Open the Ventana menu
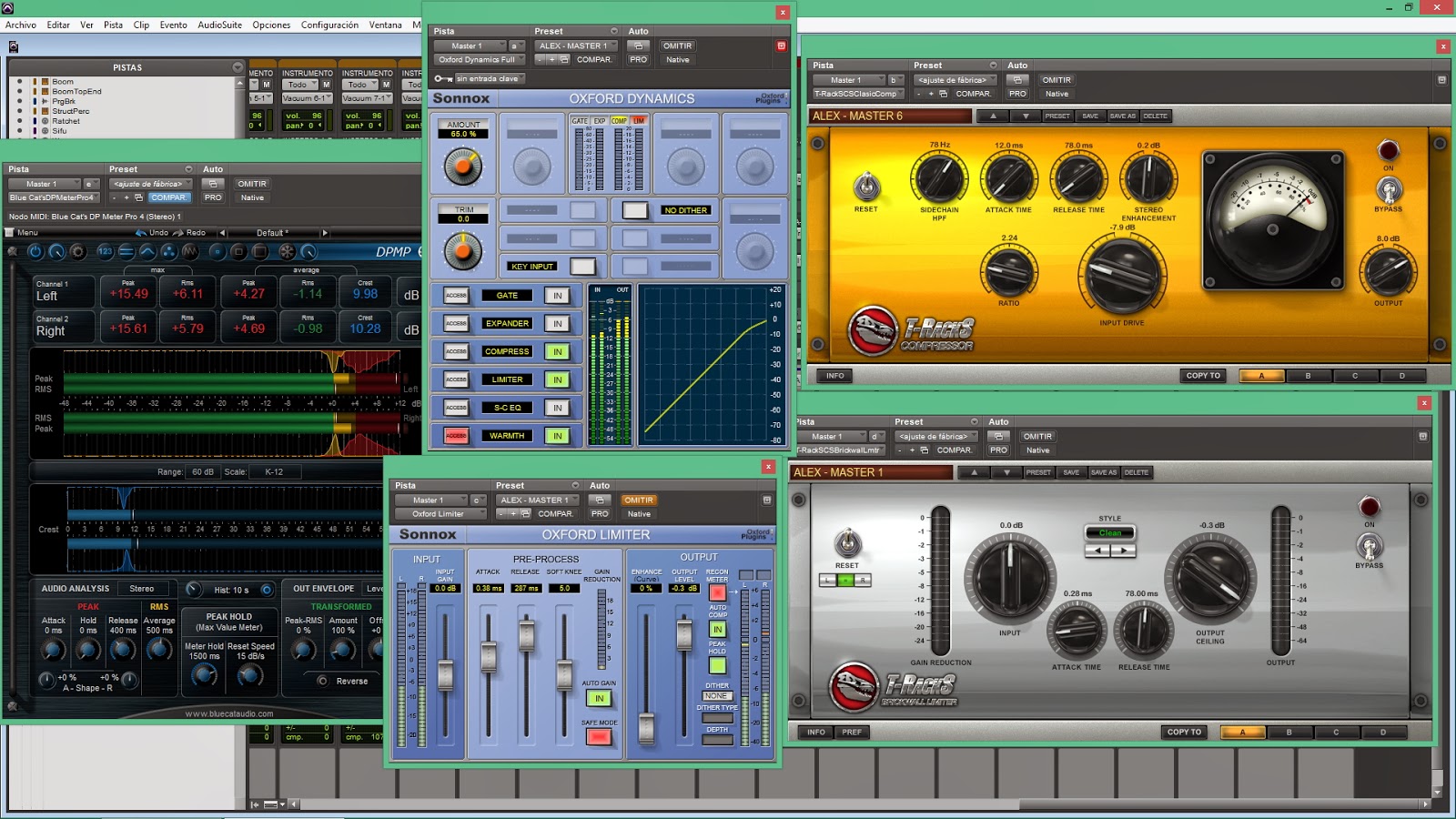This screenshot has height=819, width=1456. click(x=385, y=25)
